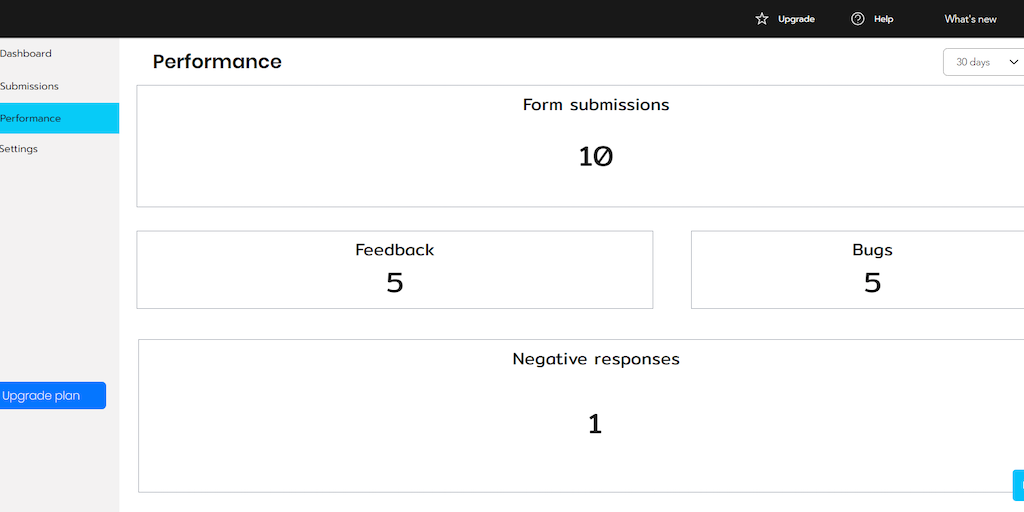This screenshot has width=1024, height=512.
Task: Click the question mark Help icon
Action: (x=857, y=19)
